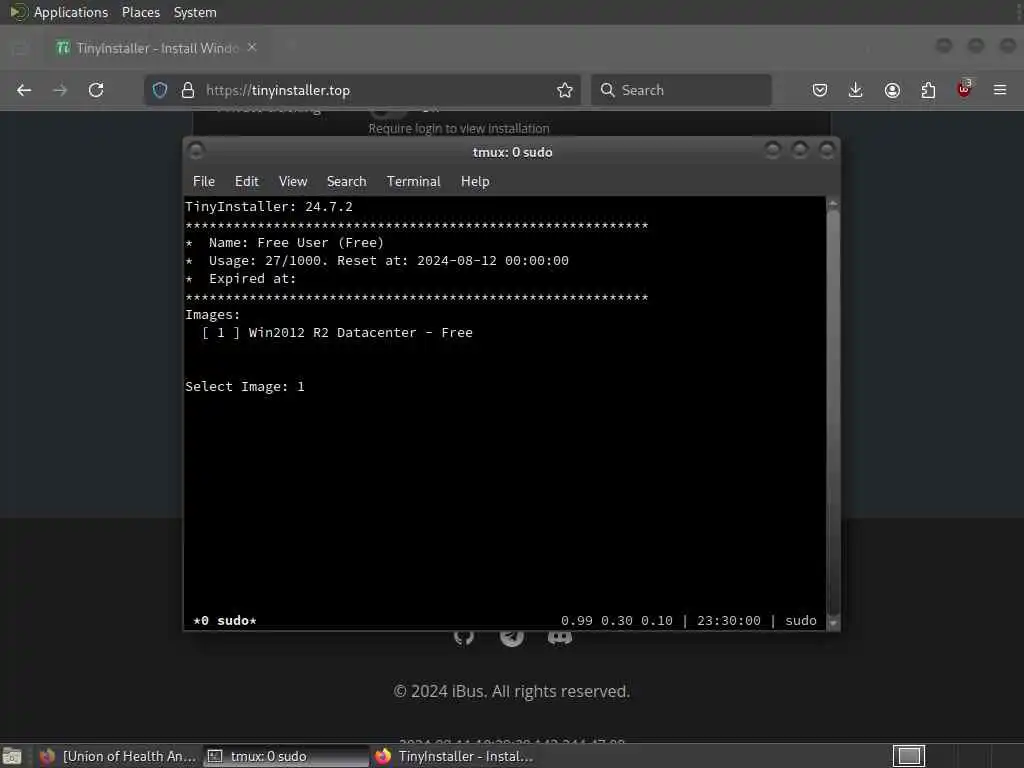Go back with the Firefox back arrow

[24, 90]
